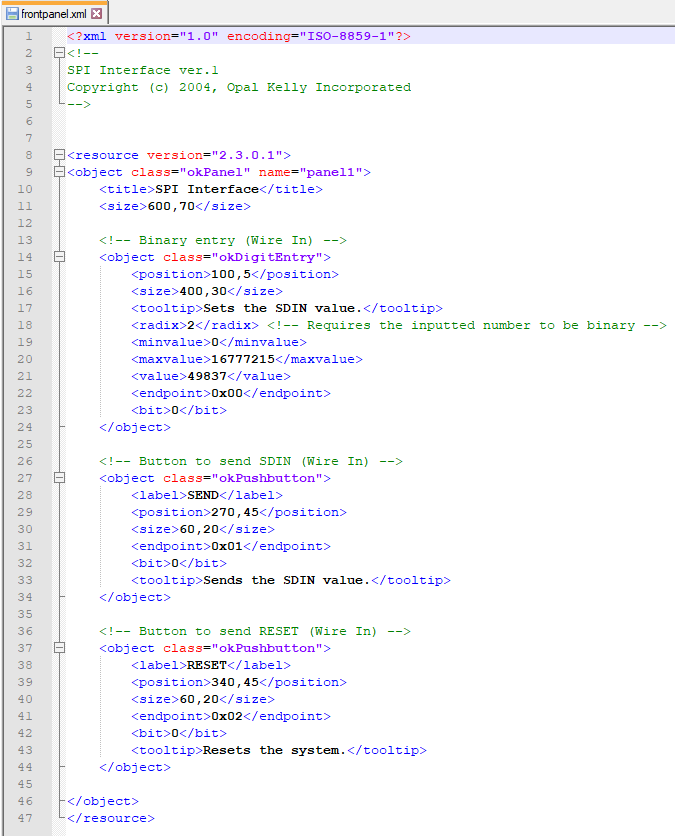Click the 'Button to send SDIN (Wire In)' comment
This screenshot has width=675, height=836.
[251, 461]
